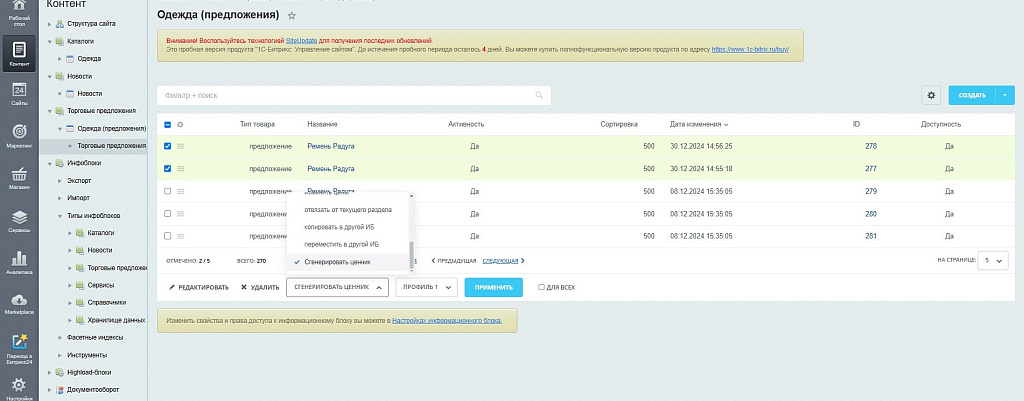The width and height of the screenshot is (1024, 401).
Task: Check the row with ID 280
Action: 167,214
